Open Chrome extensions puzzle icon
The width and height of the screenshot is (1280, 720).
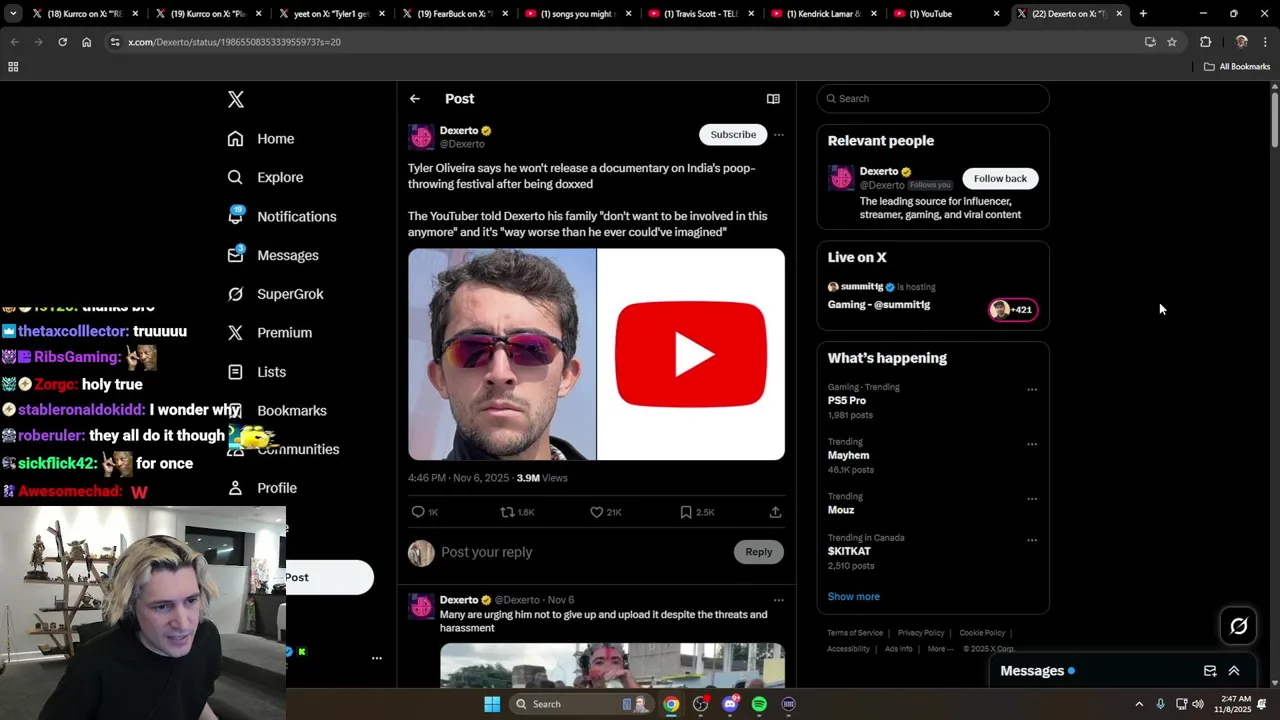(x=1205, y=42)
